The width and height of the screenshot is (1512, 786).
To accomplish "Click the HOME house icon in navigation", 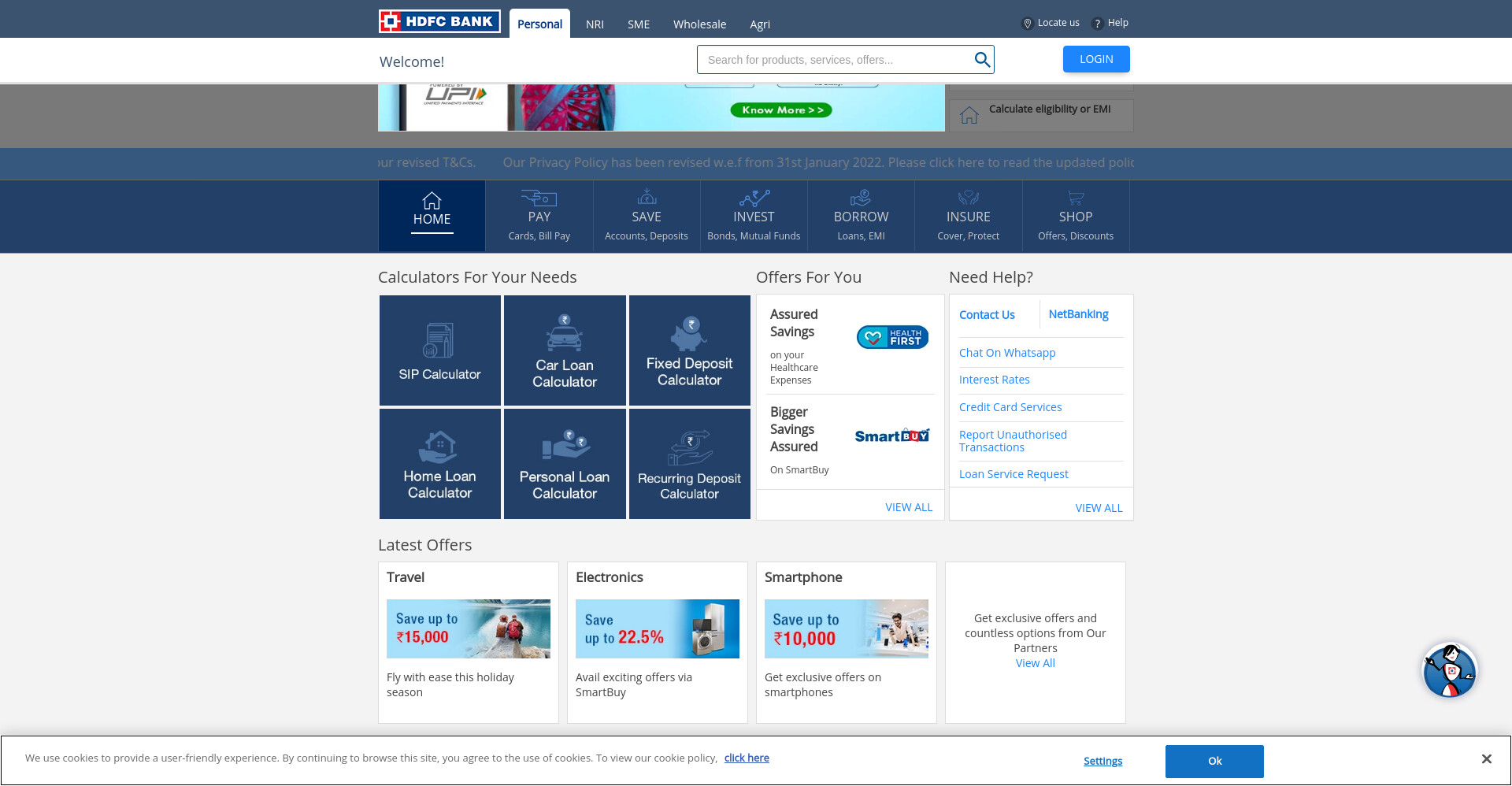I will 432,200.
